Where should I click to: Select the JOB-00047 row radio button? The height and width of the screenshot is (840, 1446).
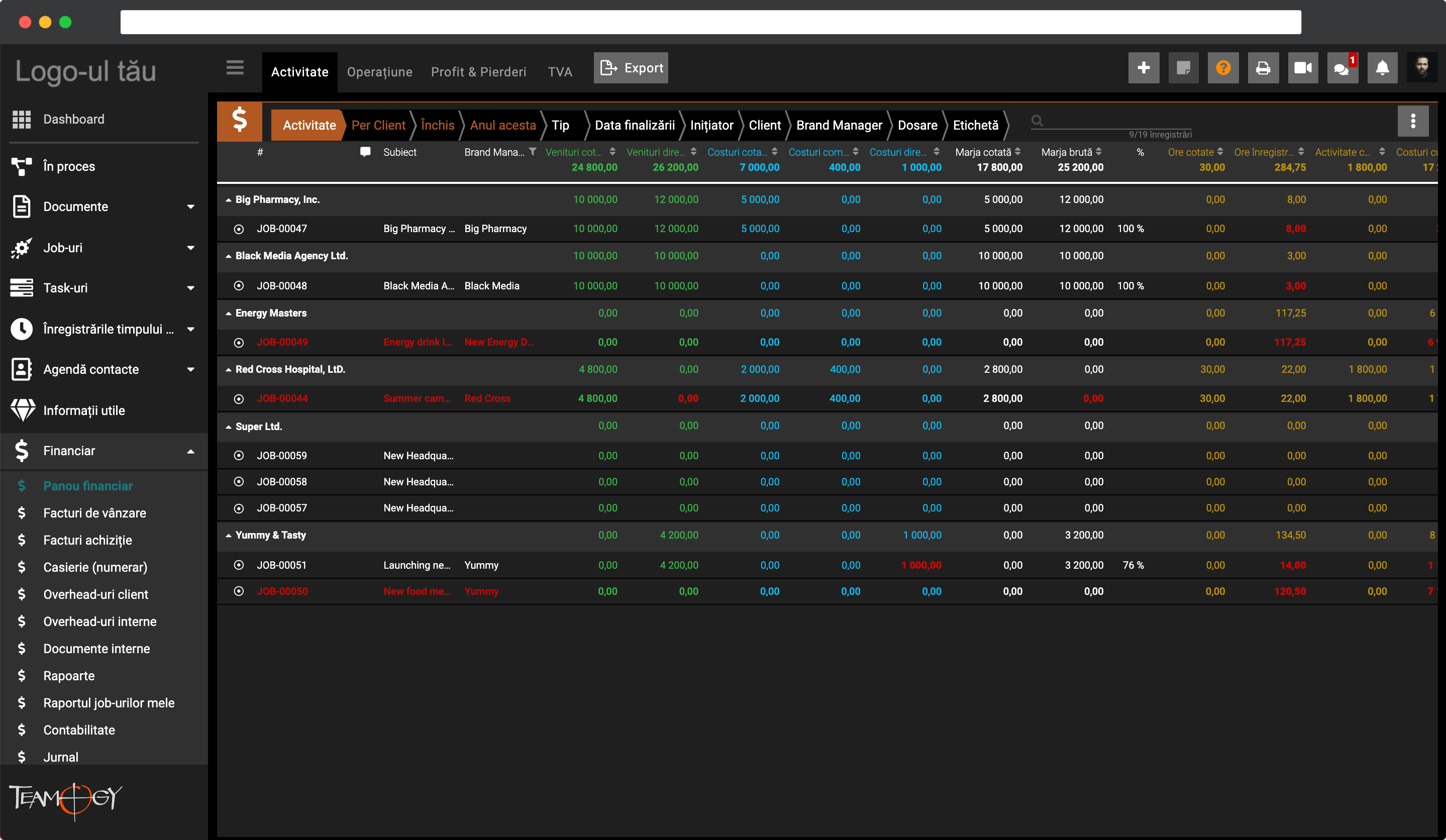(239, 229)
